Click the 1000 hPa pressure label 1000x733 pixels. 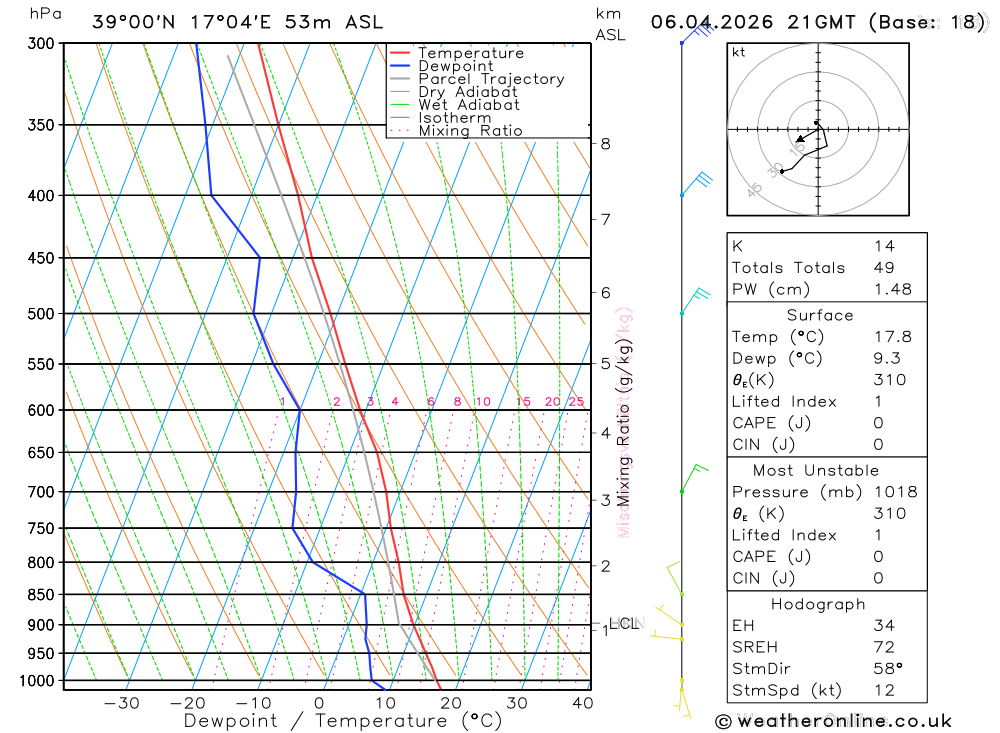(x=37, y=681)
